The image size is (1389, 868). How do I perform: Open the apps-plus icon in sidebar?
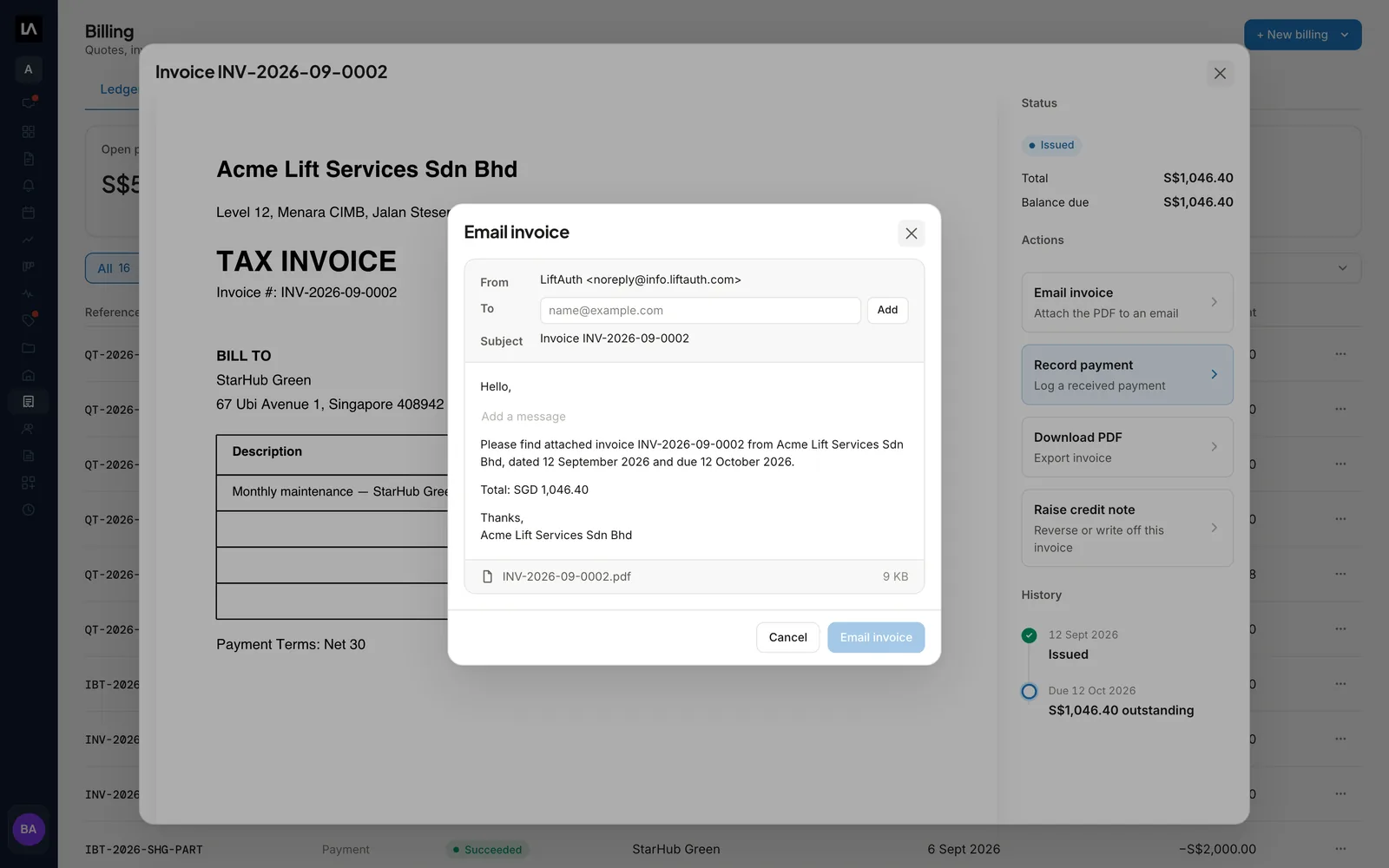pyautogui.click(x=29, y=483)
